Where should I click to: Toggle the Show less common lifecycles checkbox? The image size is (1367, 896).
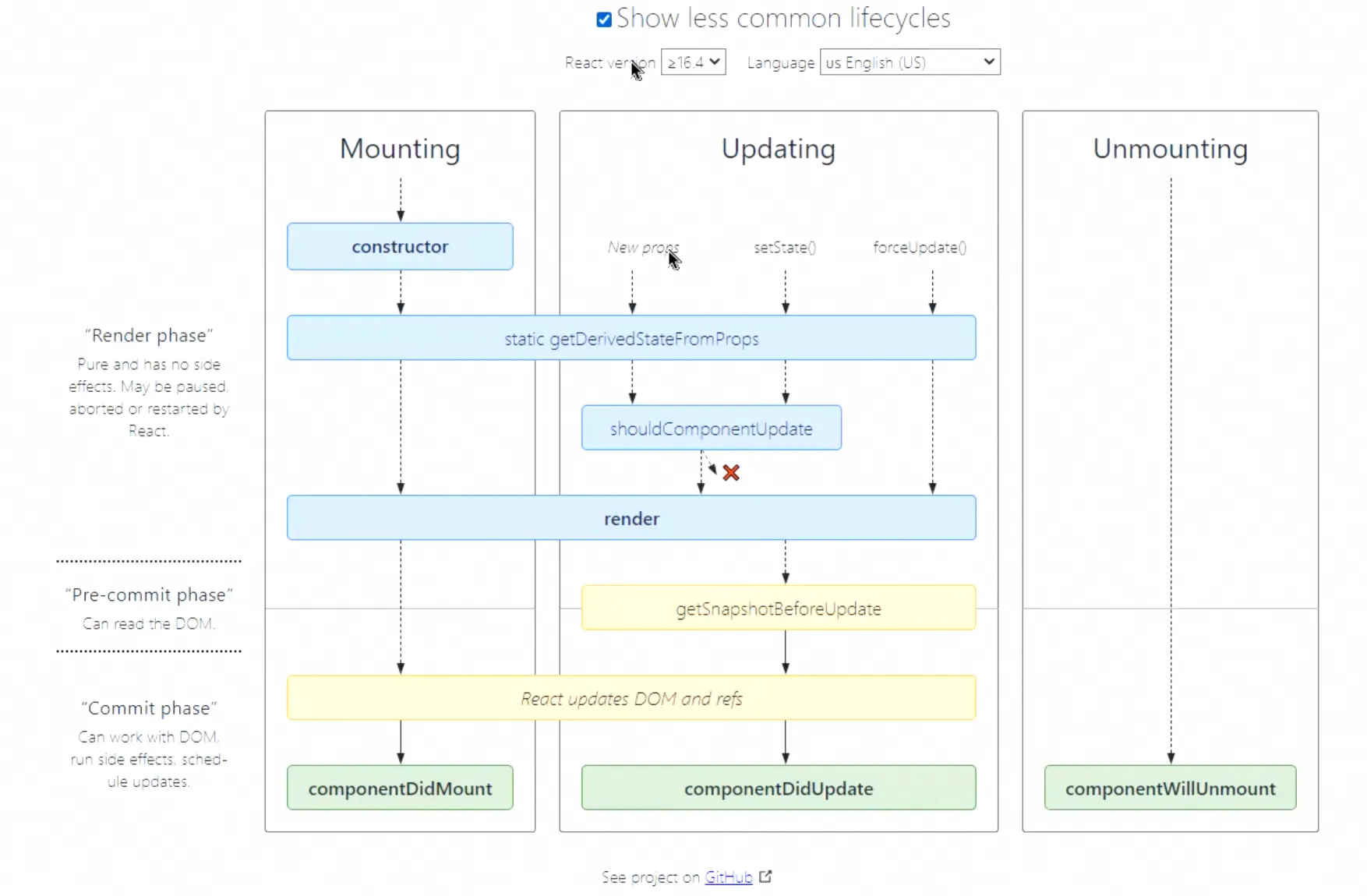[x=604, y=19]
